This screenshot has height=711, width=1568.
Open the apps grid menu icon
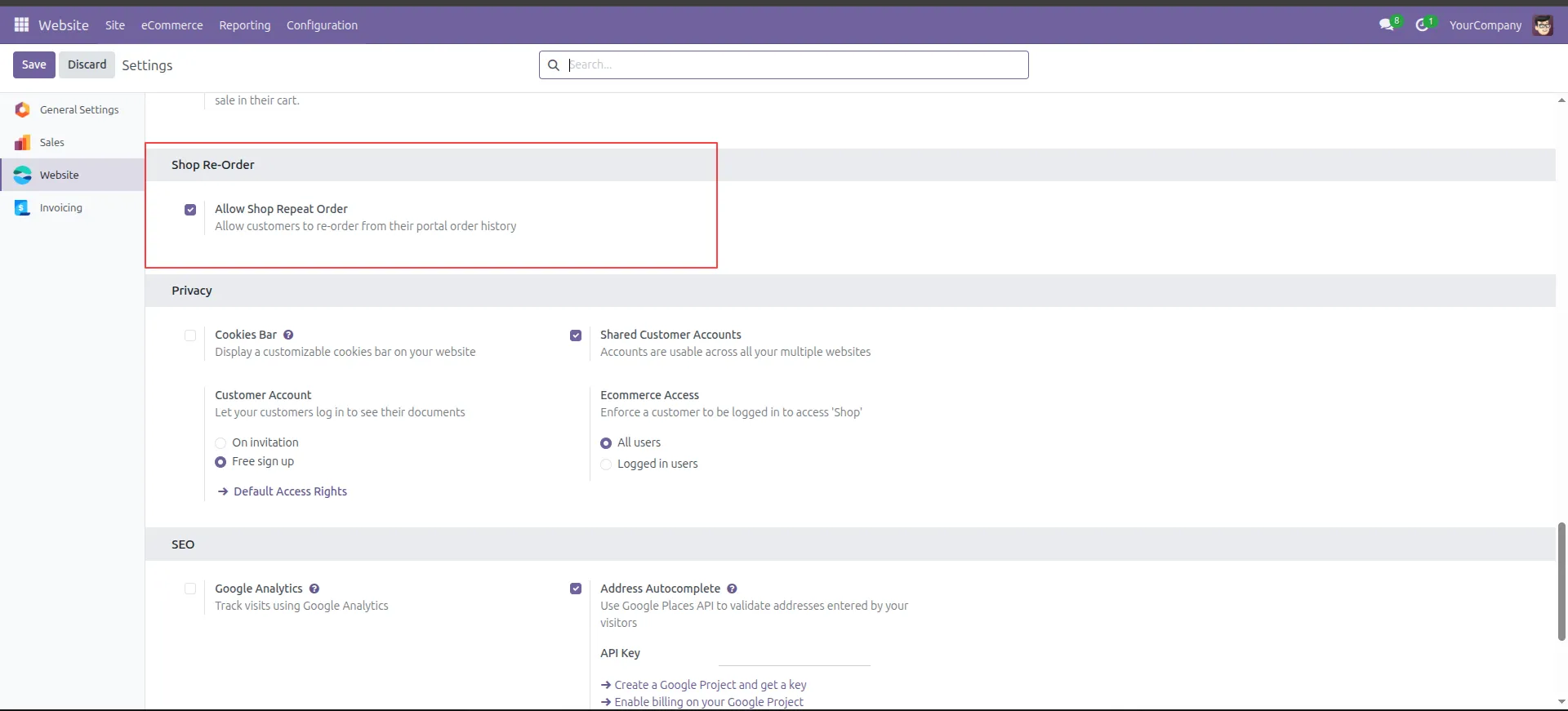click(21, 25)
